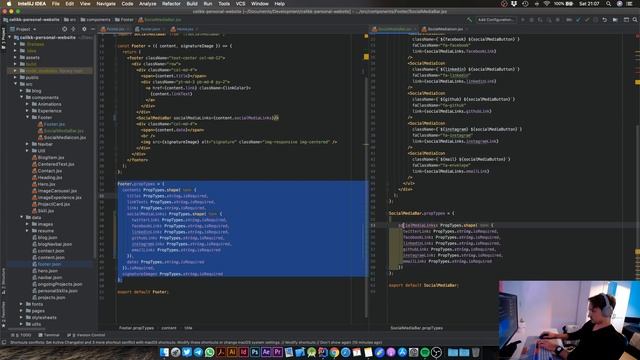Open Twitter from the dock
Viewport: 640px width, 360px height.
point(187,352)
